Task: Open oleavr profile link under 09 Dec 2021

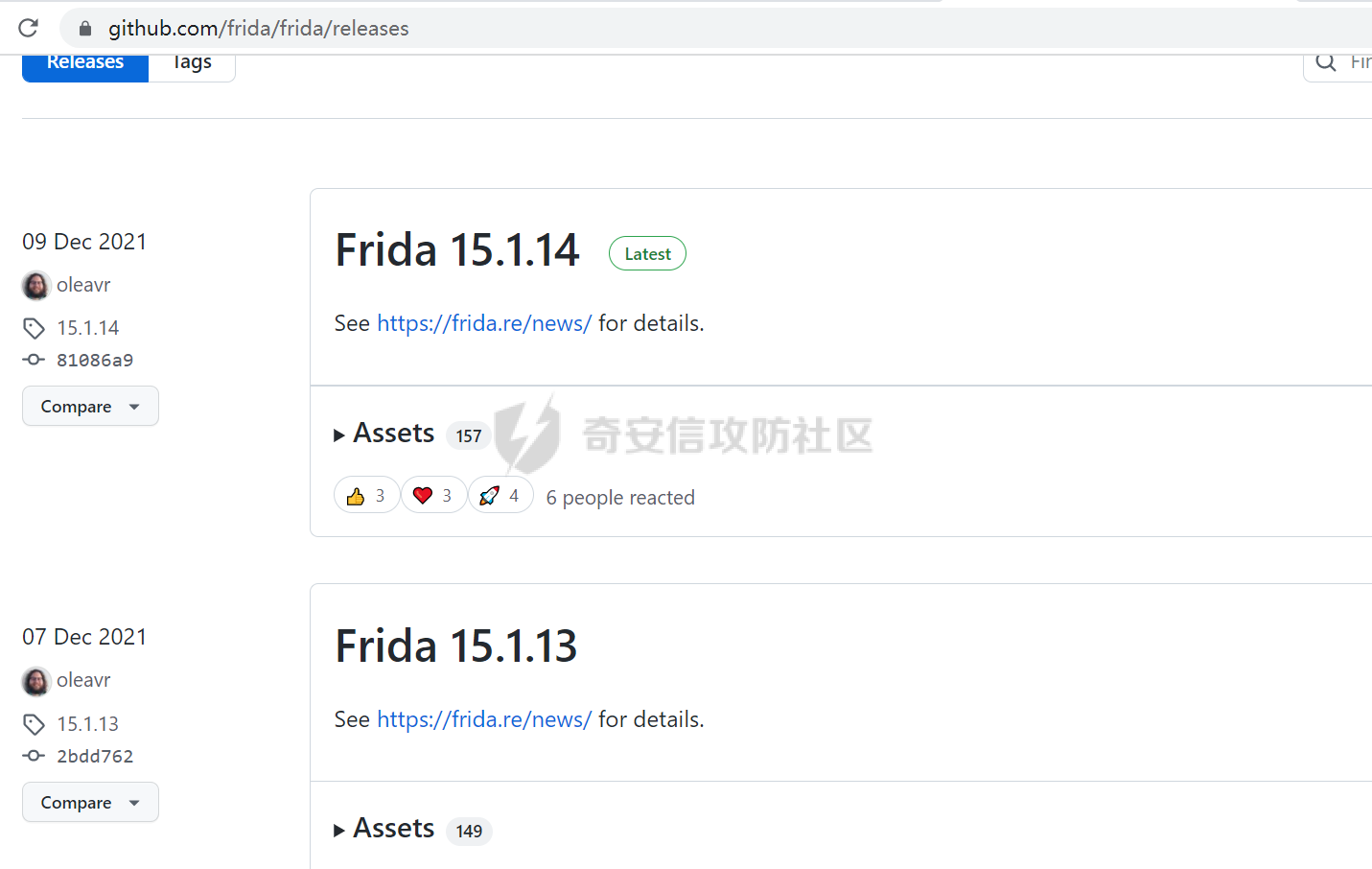Action: [x=83, y=285]
